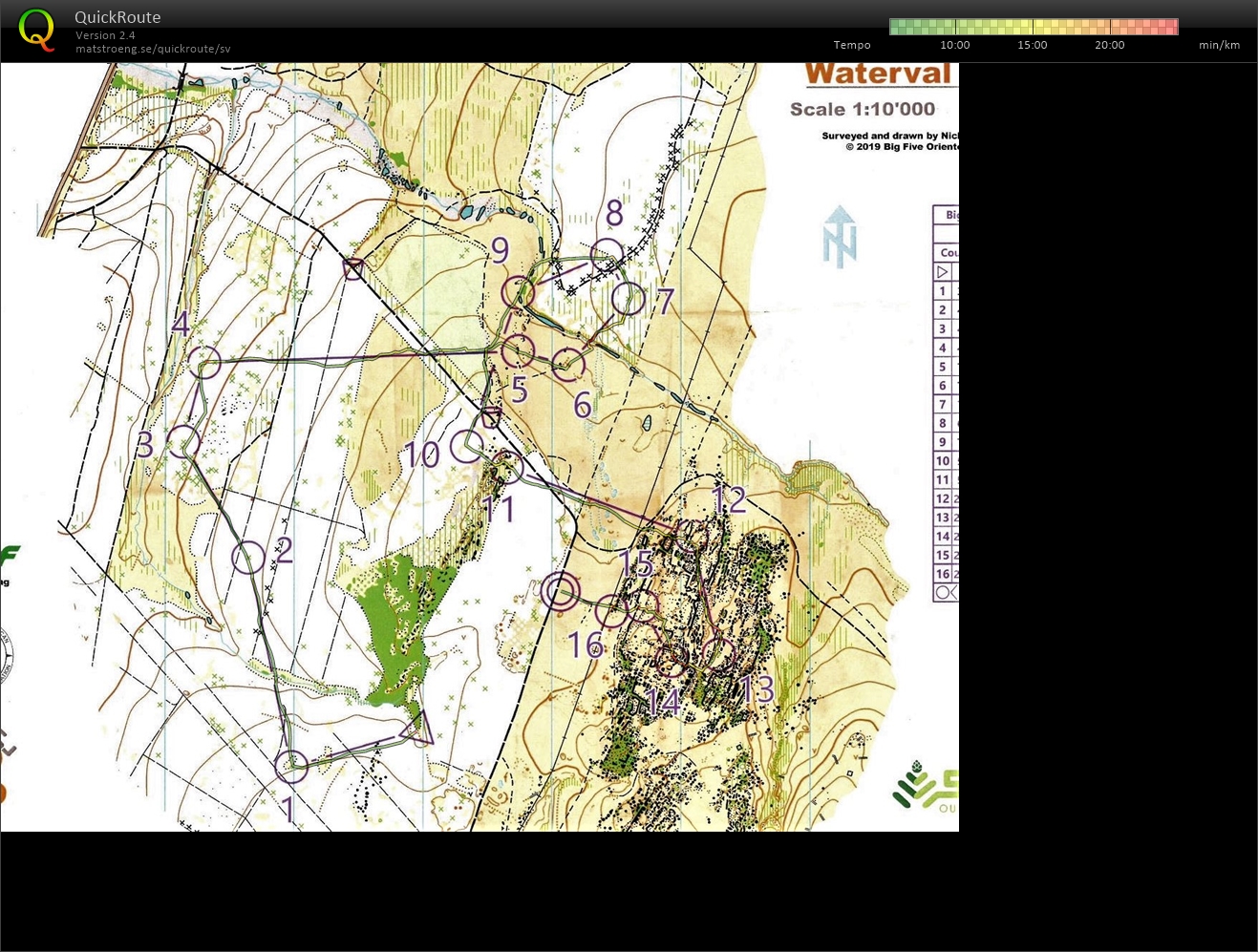Click the Waterval map title
The image size is (1258, 952).
tap(879, 74)
